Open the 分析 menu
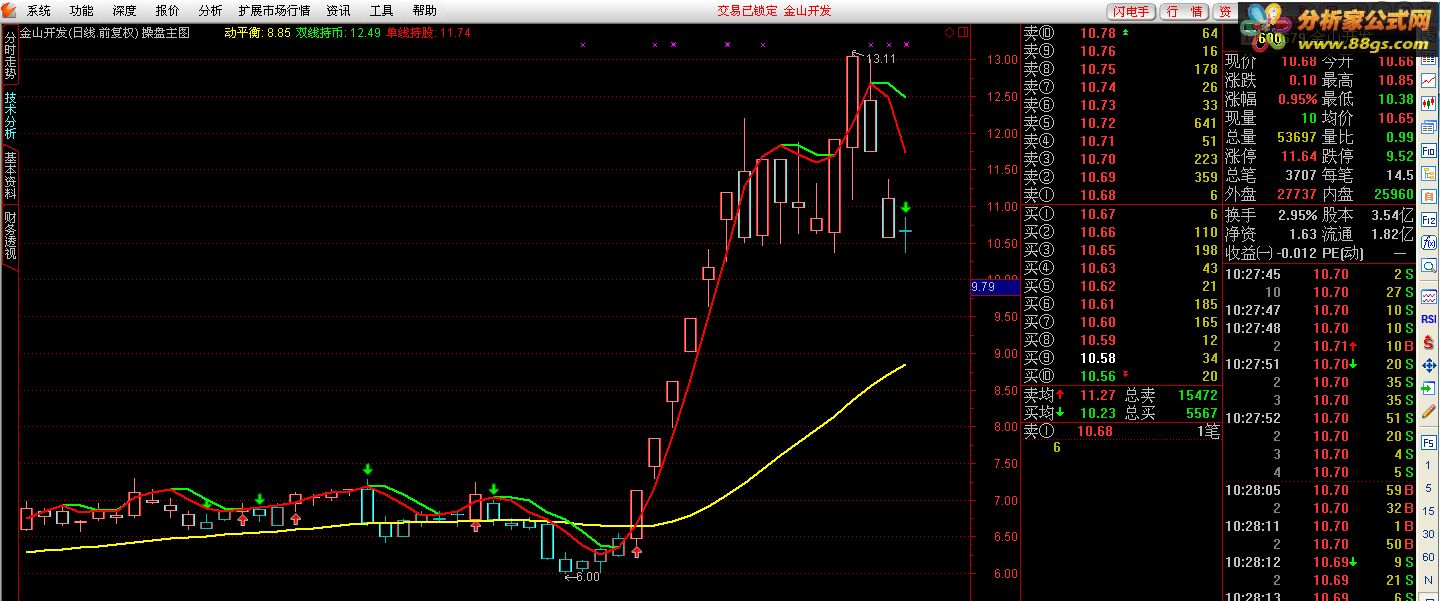Screen dimensions: 1440x601 click(210, 11)
